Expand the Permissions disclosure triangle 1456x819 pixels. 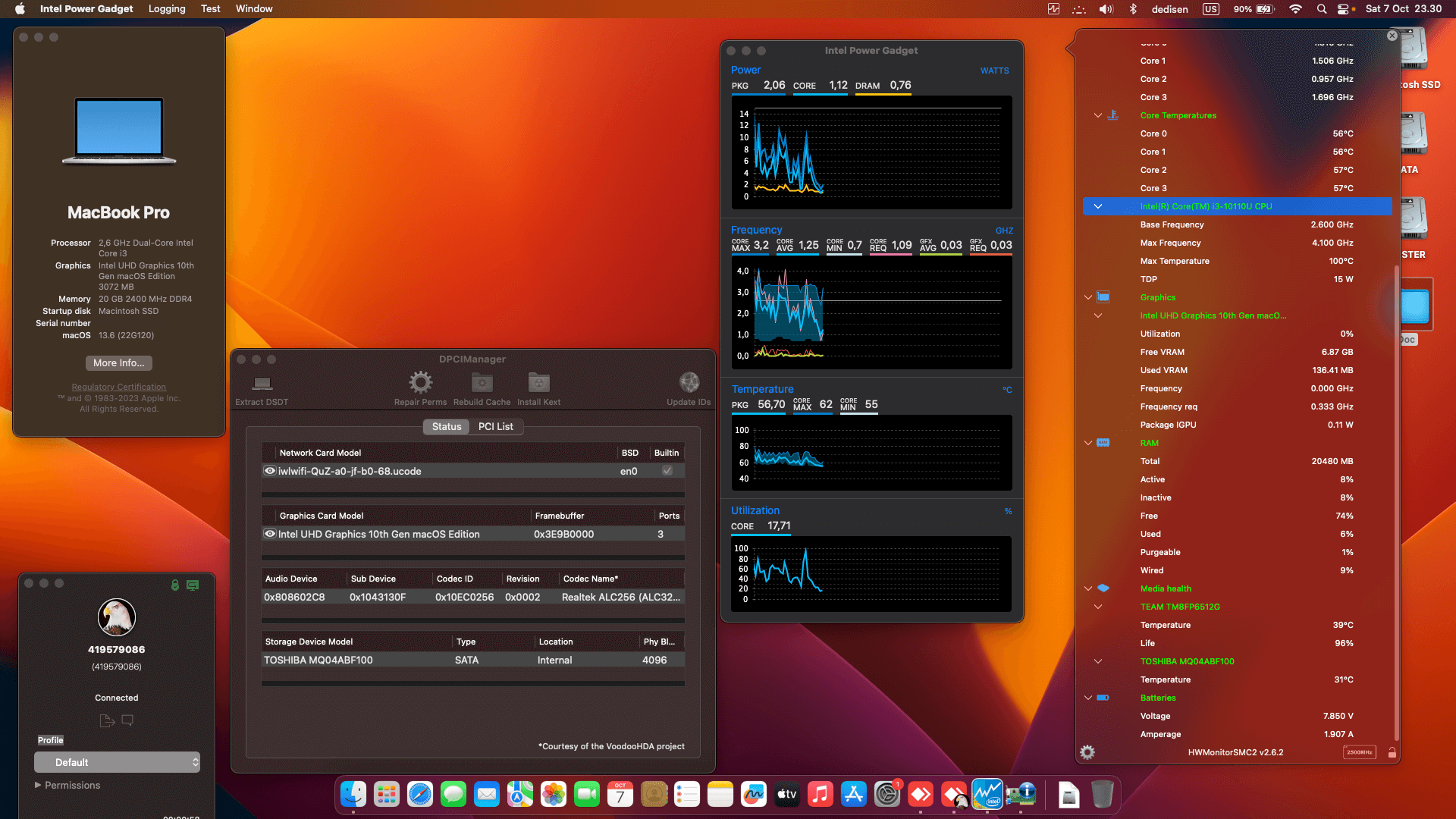(x=38, y=785)
